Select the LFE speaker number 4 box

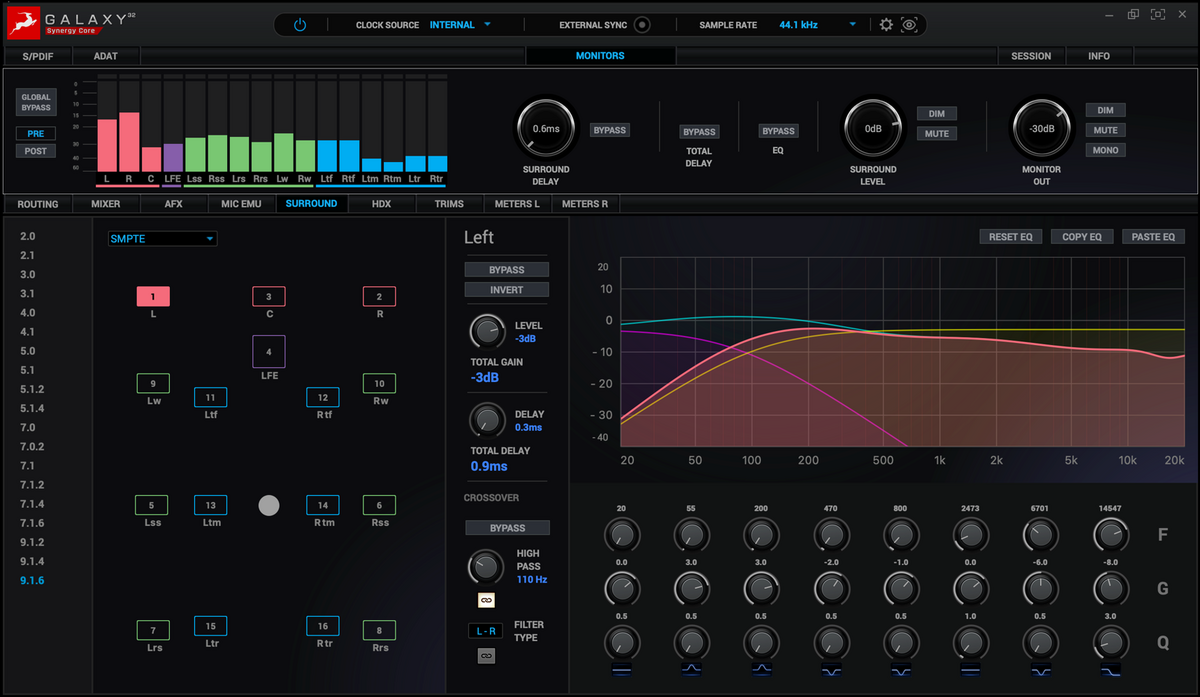tap(269, 352)
